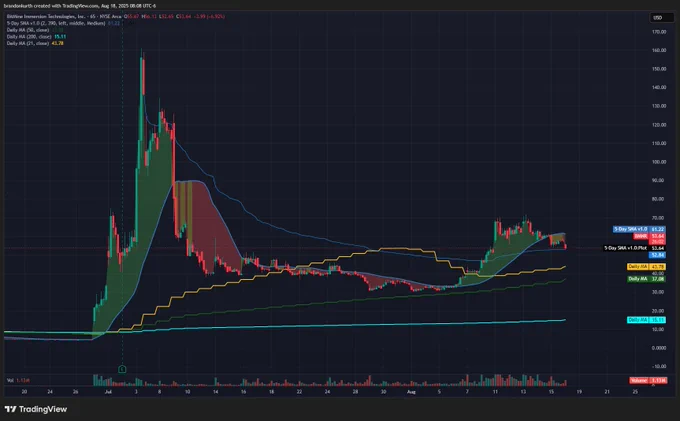680x421 pixels.
Task: Select the Daily MA (50, close) legend row
Action: click(x=35, y=30)
